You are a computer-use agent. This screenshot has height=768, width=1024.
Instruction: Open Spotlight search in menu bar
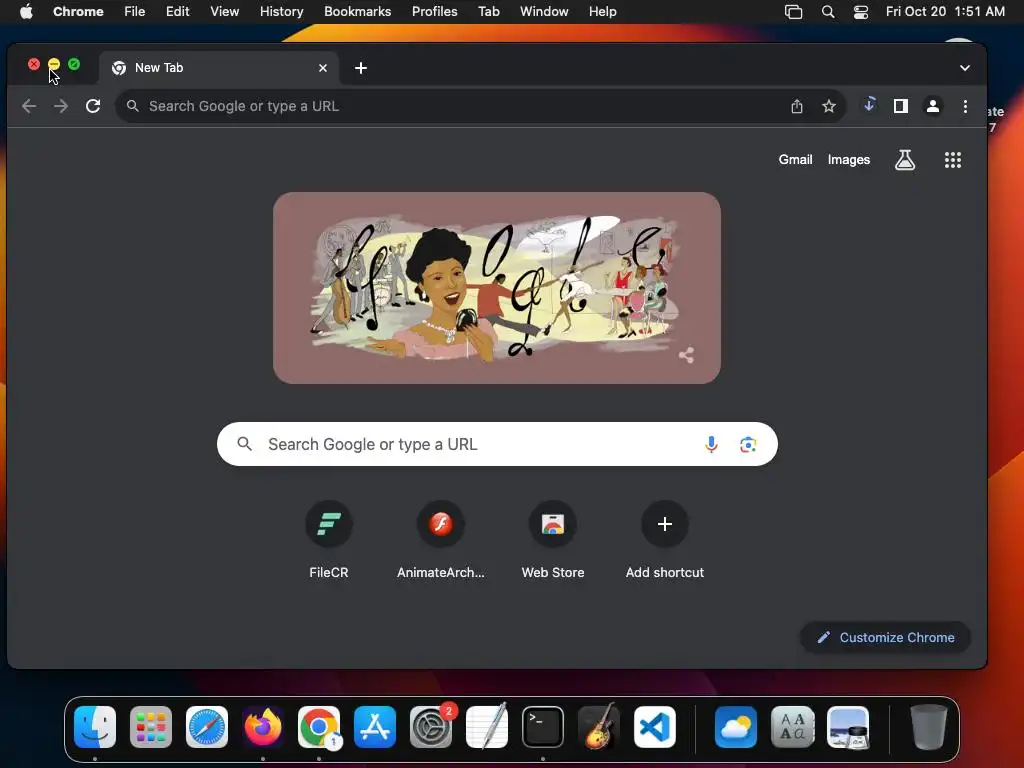827,11
